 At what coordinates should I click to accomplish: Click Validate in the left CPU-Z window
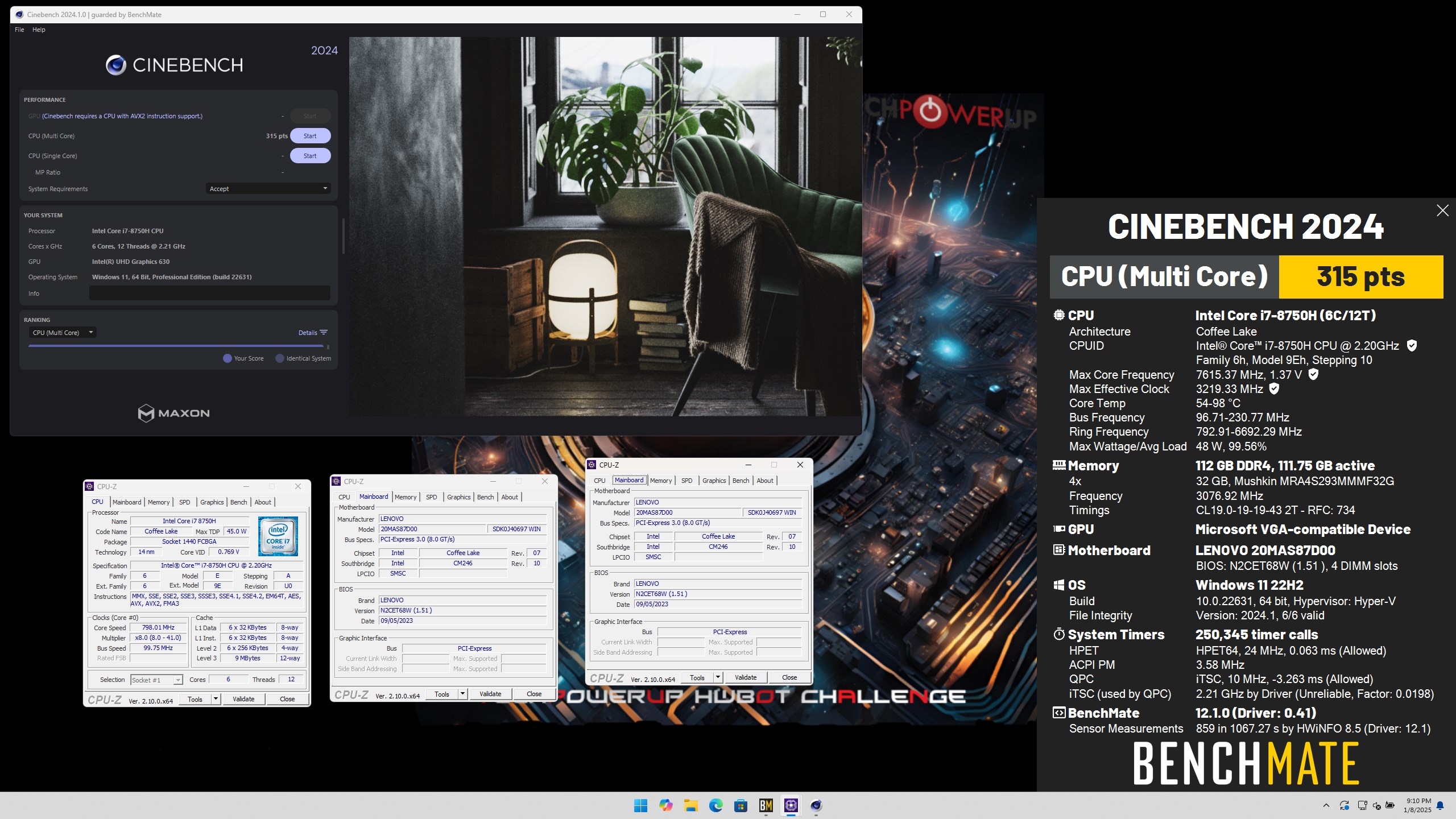(243, 699)
